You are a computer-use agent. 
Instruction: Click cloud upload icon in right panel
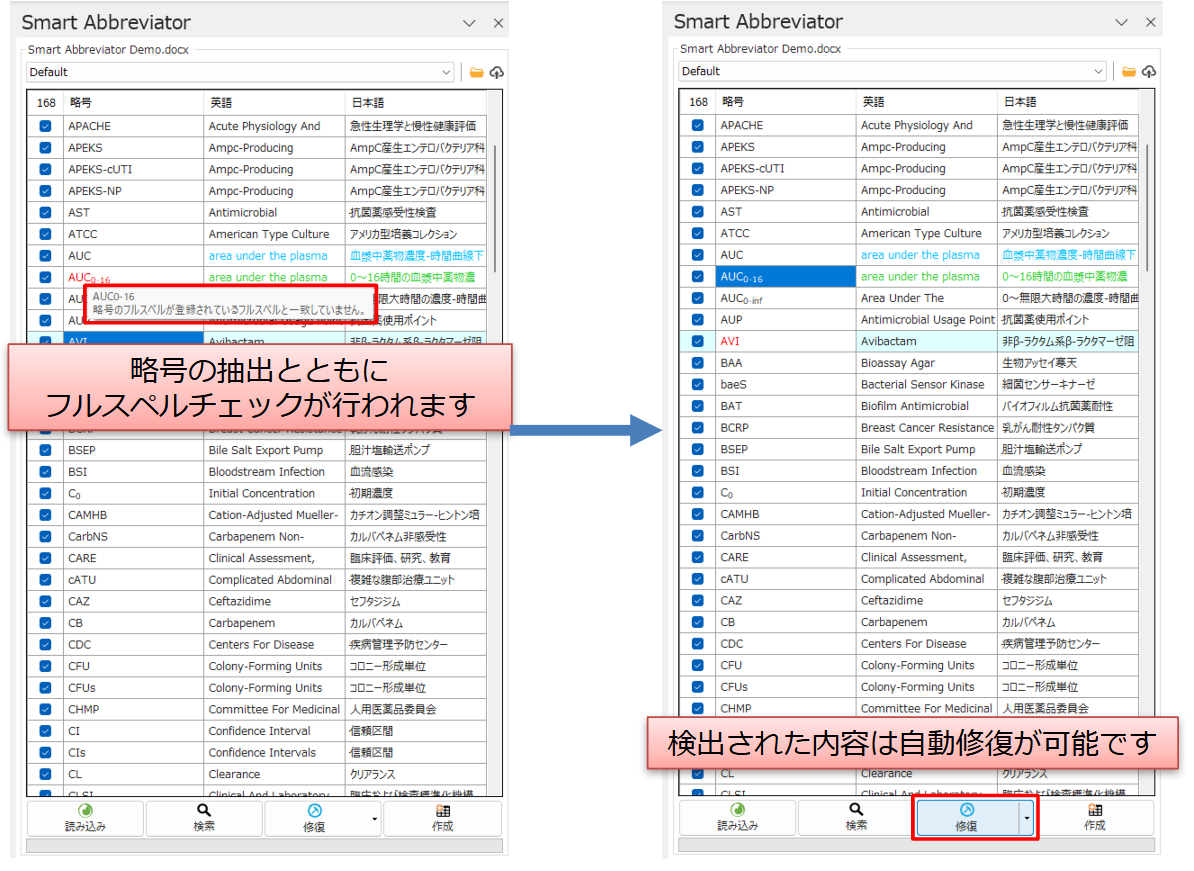click(1148, 71)
